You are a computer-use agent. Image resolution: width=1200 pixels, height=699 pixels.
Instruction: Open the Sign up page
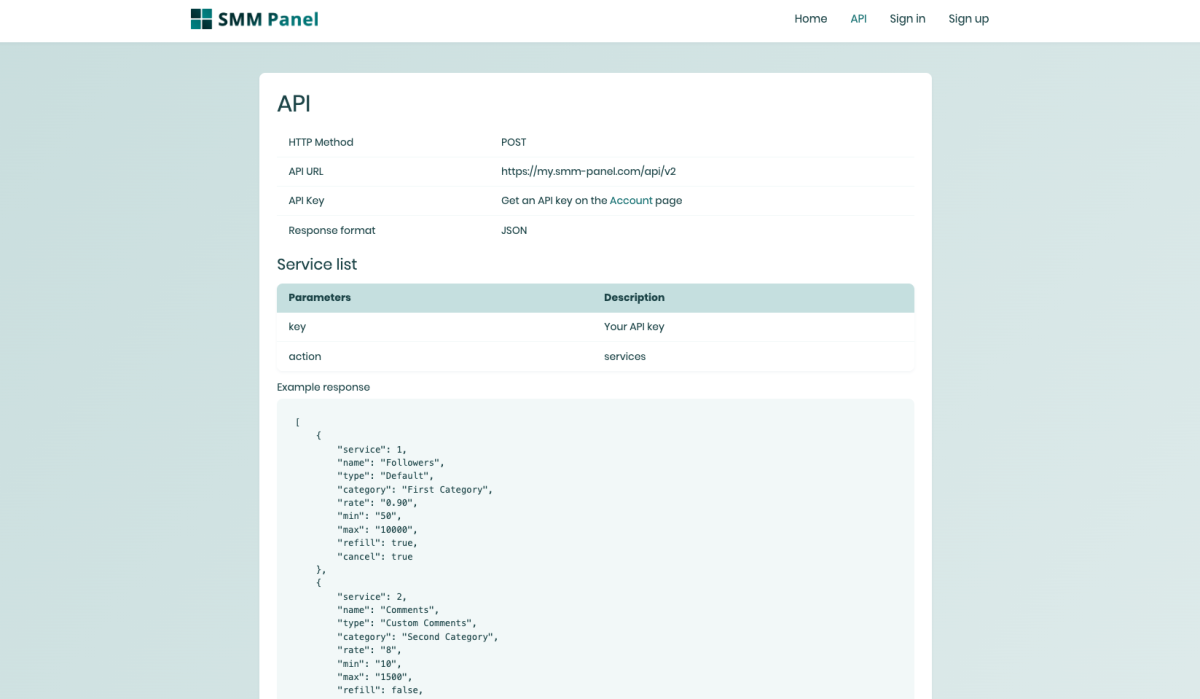pos(968,19)
